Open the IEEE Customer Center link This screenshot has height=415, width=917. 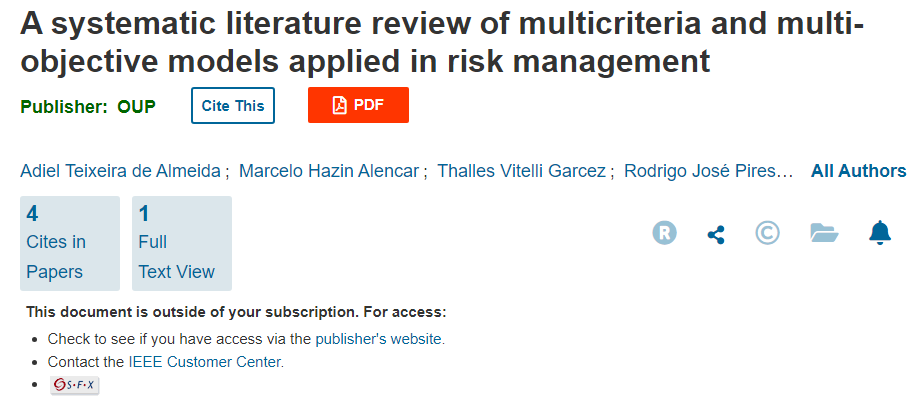(205, 362)
